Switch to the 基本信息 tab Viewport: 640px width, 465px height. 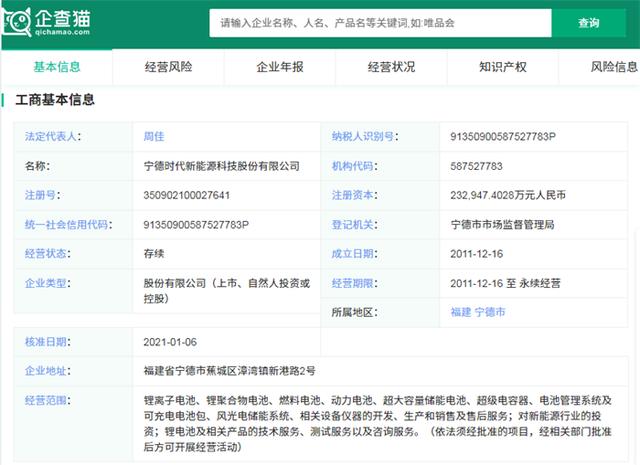point(57,67)
